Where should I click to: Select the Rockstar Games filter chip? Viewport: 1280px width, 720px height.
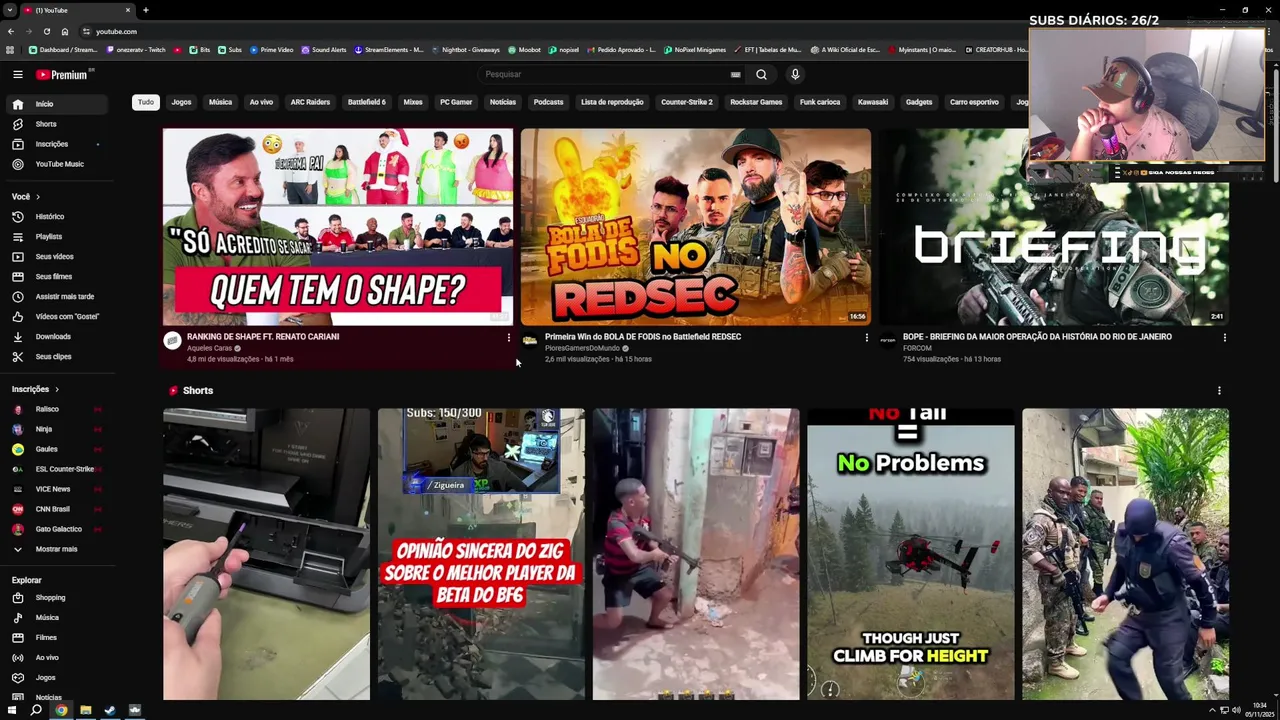coord(756,102)
